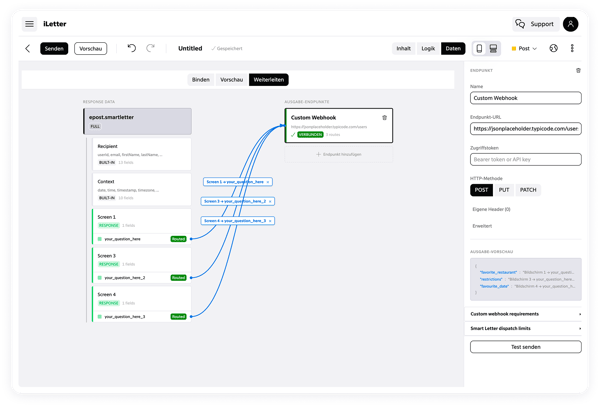Expand Custom webhook requirements section

coord(525,314)
